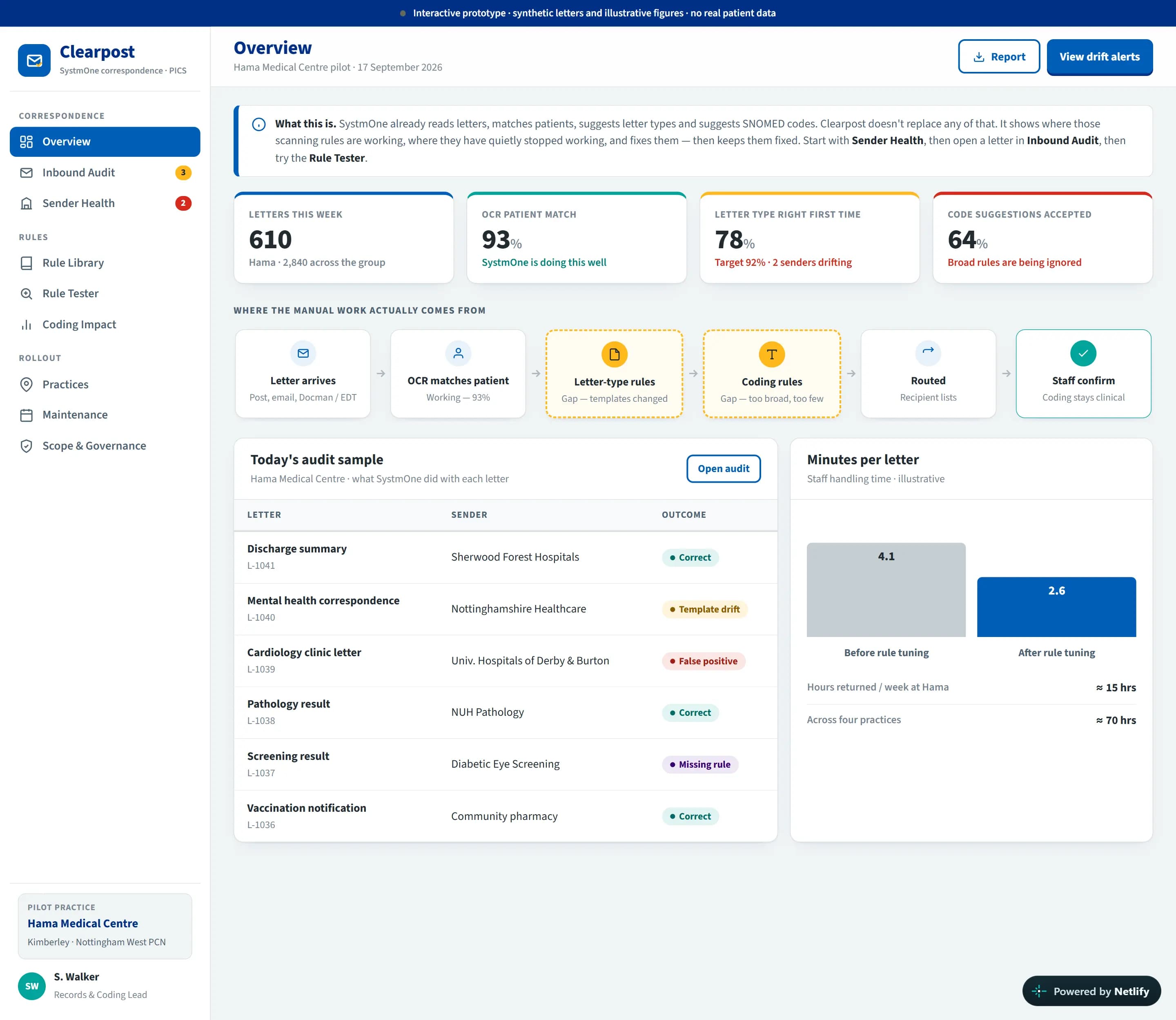Click the Hama Medical Centre pilot practice card
This screenshot has height=1020, width=1176.
(x=105, y=926)
